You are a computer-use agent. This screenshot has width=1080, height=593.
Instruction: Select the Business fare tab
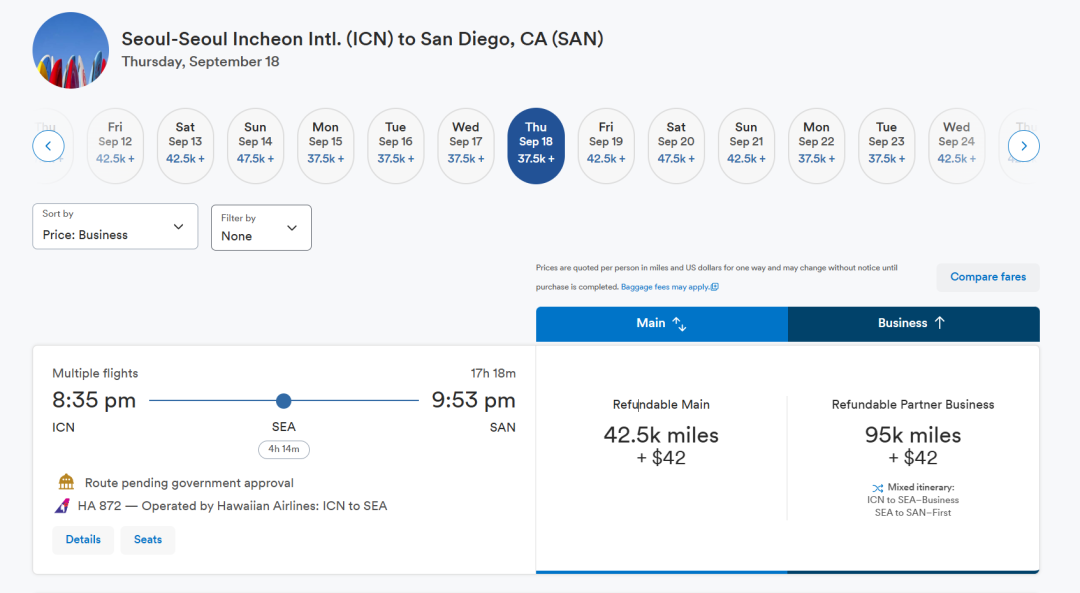tap(913, 324)
